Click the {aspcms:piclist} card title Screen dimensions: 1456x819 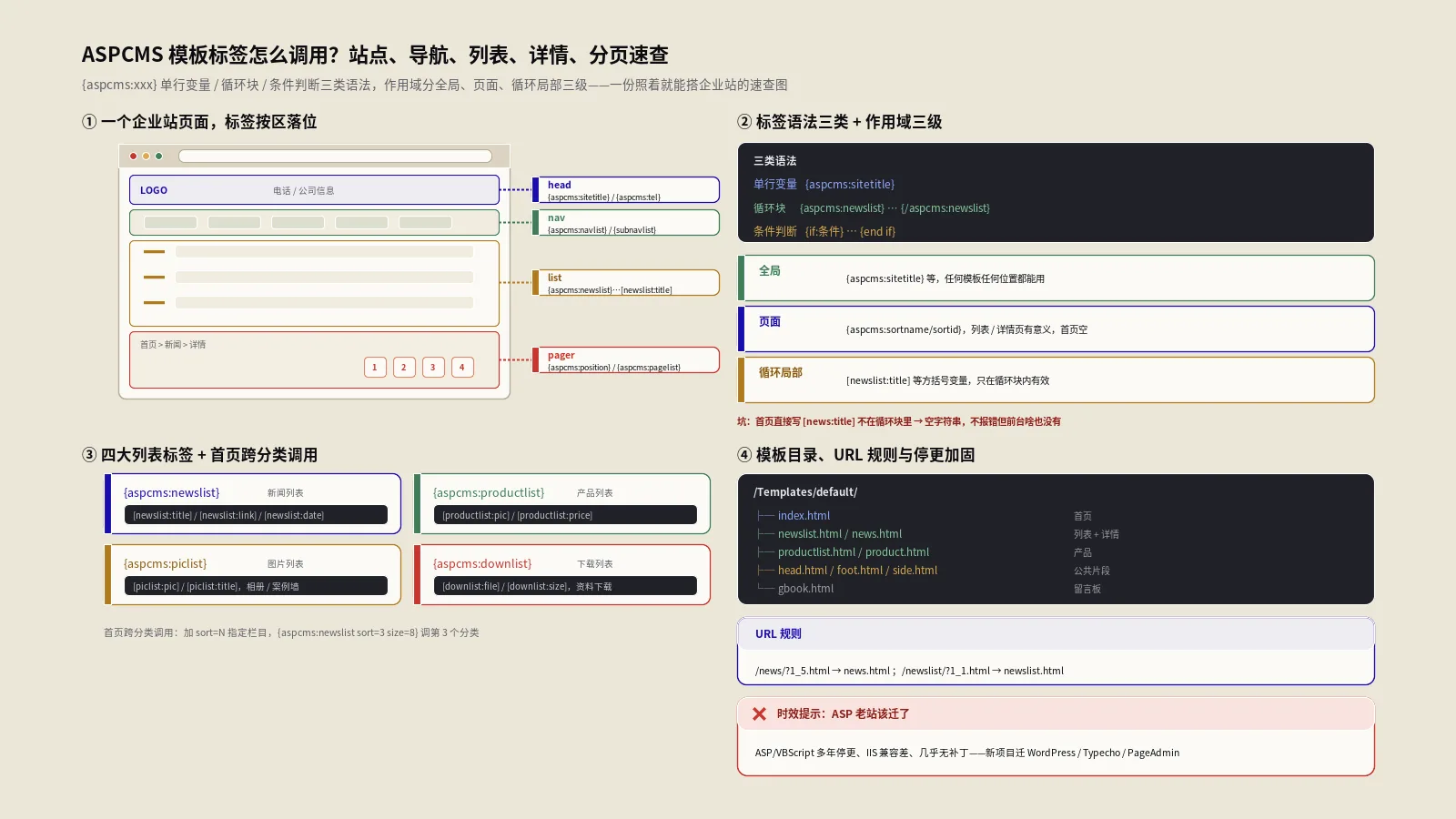point(165,564)
